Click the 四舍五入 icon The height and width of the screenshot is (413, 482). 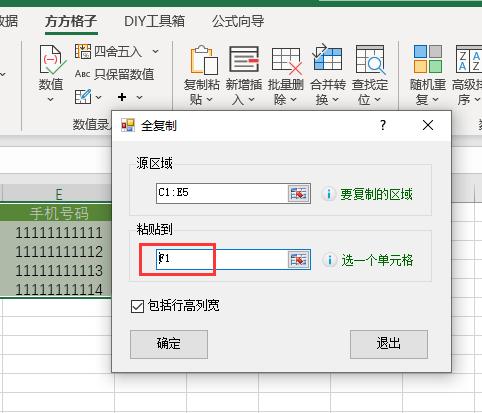click(x=83, y=52)
